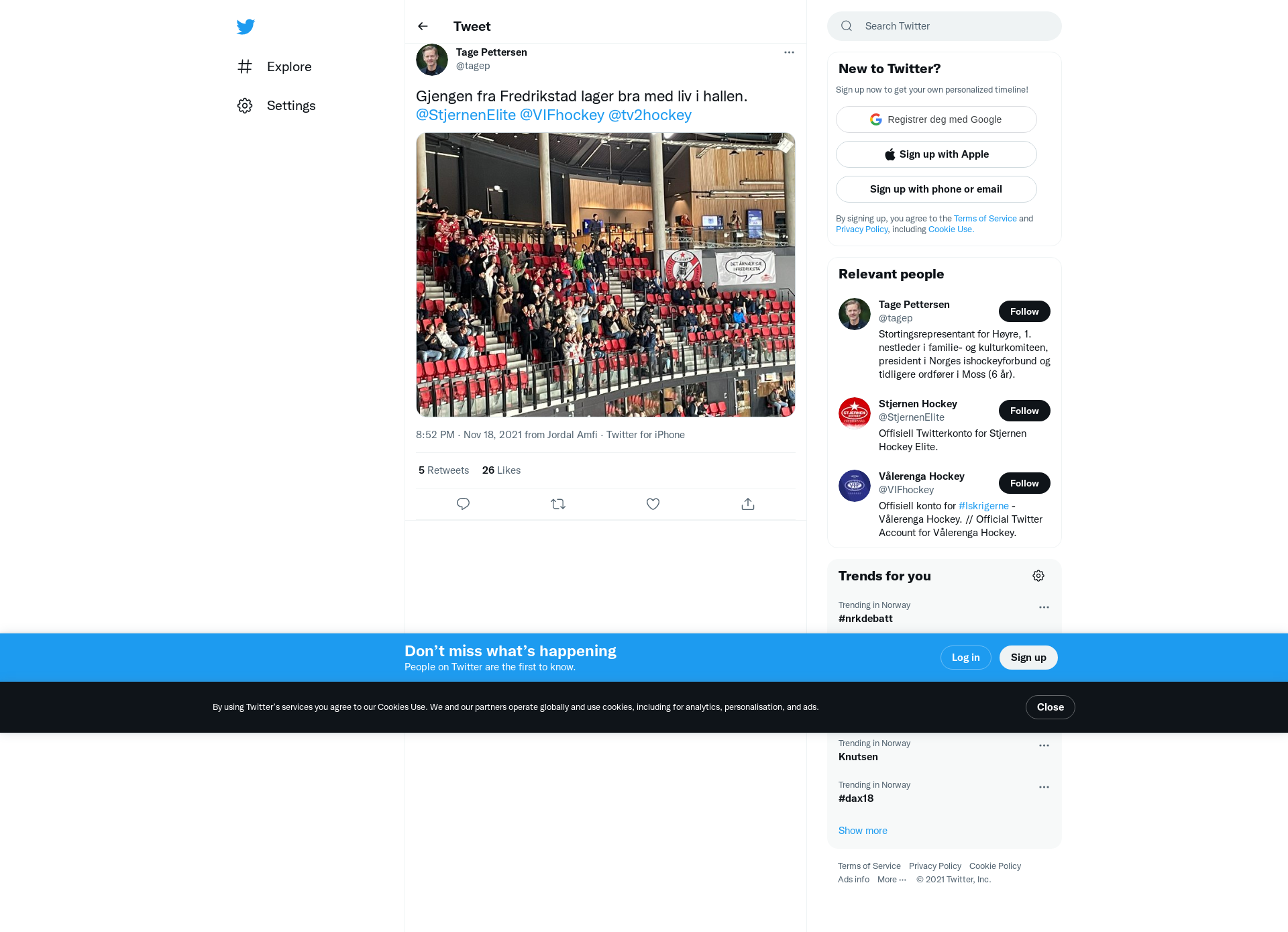Share the tweet via the share icon
Screen dimensions: 1288x932
click(x=748, y=504)
